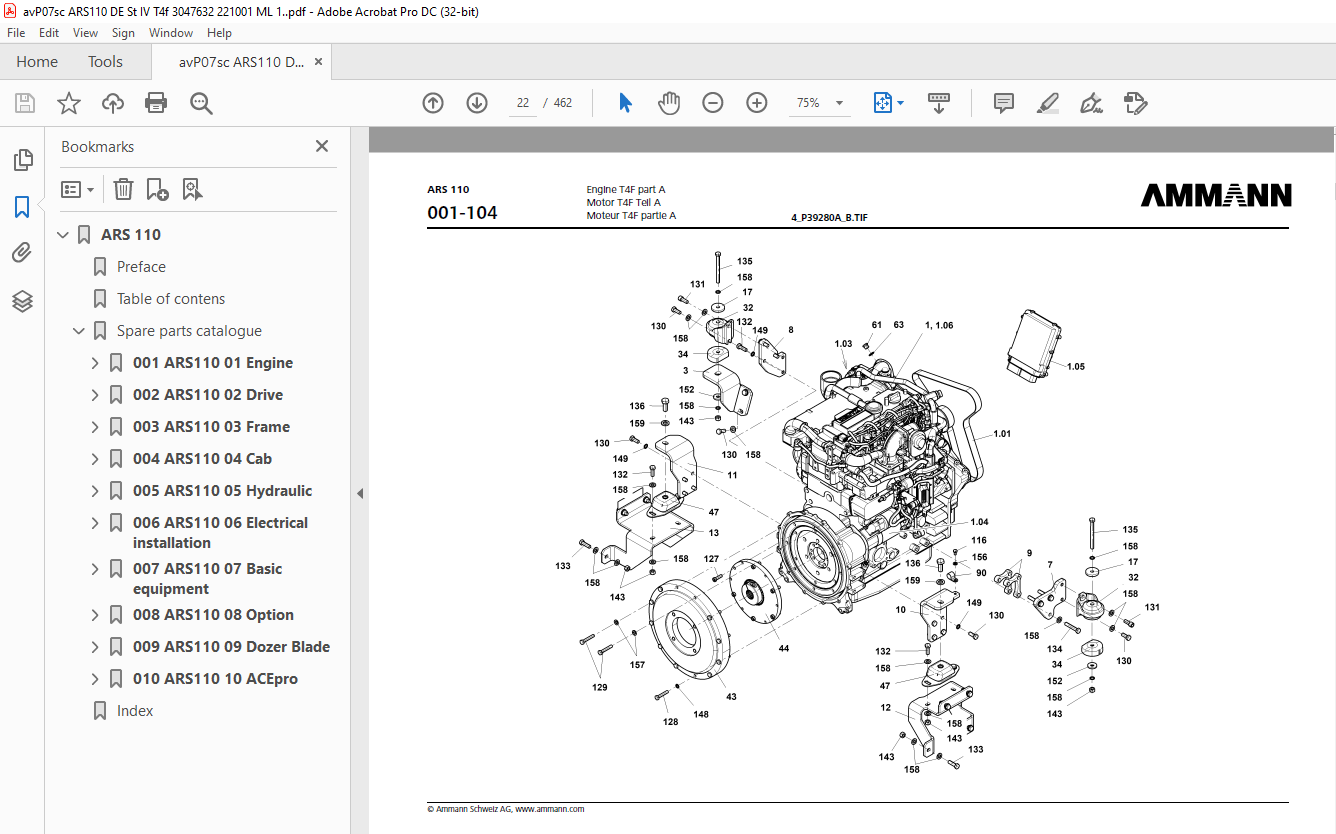The height and width of the screenshot is (834, 1336).
Task: Expand 004 ARS110 04 Cab bookmark
Action: click(x=96, y=459)
